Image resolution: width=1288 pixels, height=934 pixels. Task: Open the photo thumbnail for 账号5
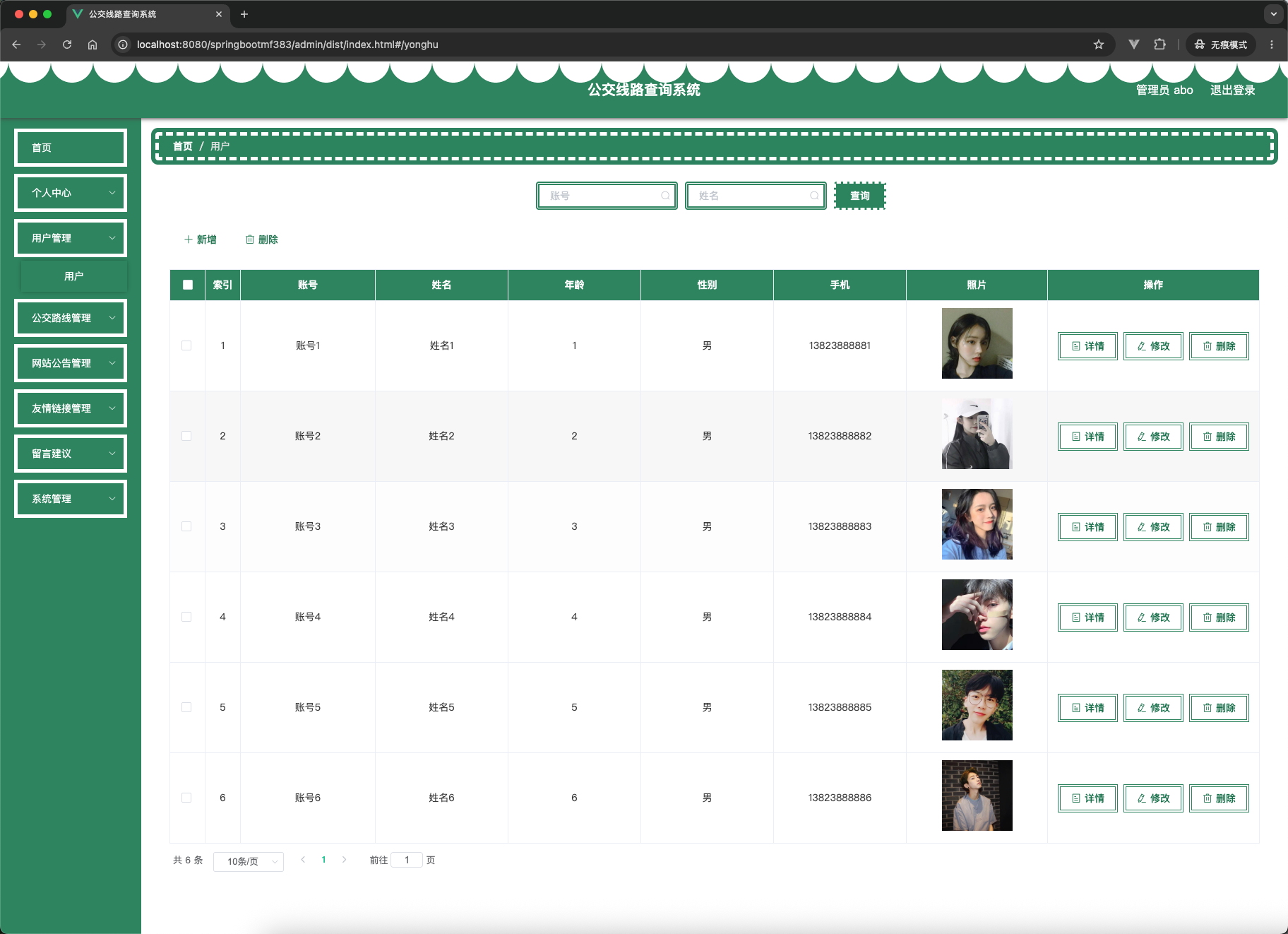point(977,705)
